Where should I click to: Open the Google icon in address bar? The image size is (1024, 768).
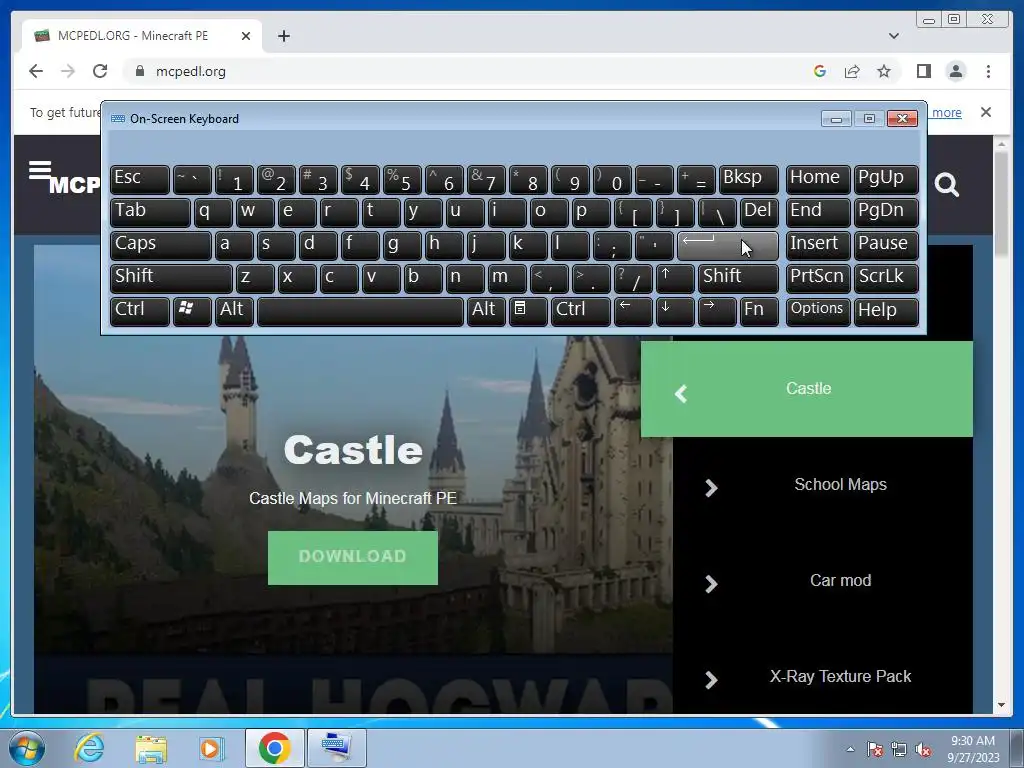point(820,71)
